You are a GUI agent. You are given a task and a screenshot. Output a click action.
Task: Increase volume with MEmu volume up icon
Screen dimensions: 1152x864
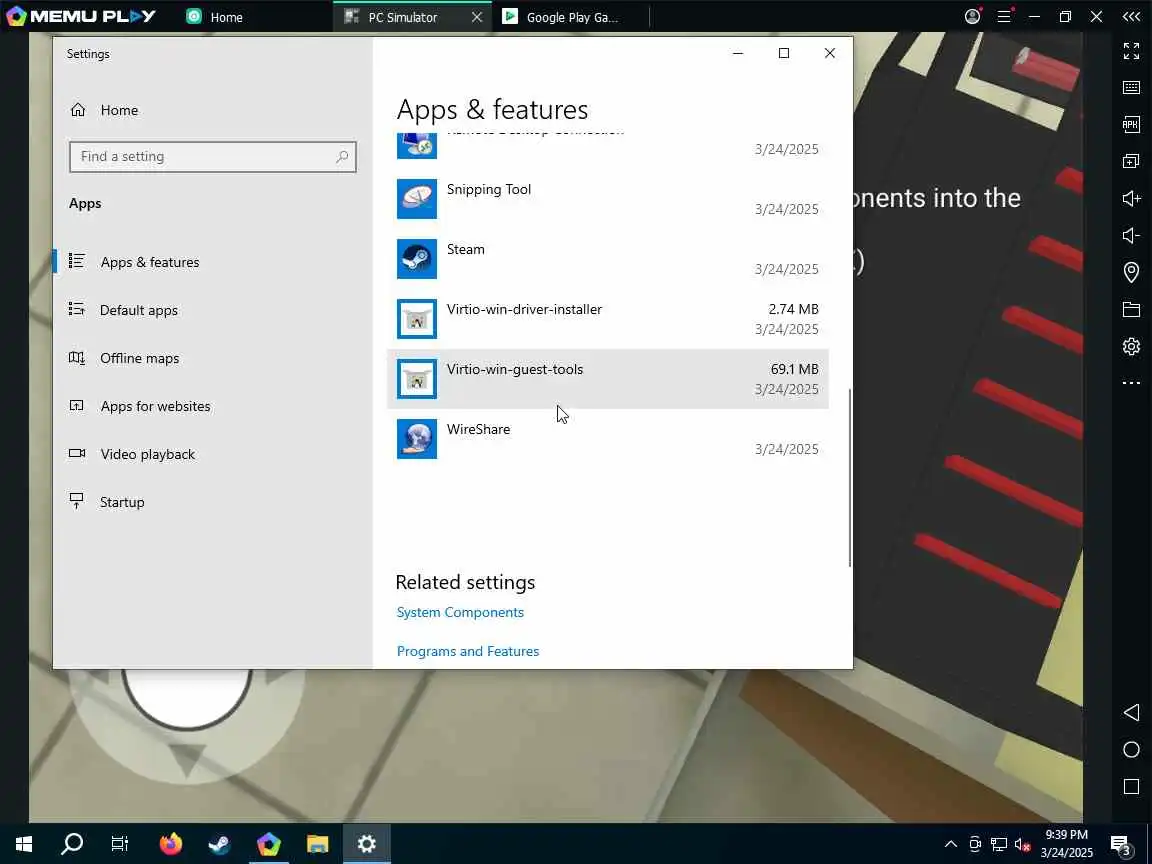click(x=1131, y=198)
